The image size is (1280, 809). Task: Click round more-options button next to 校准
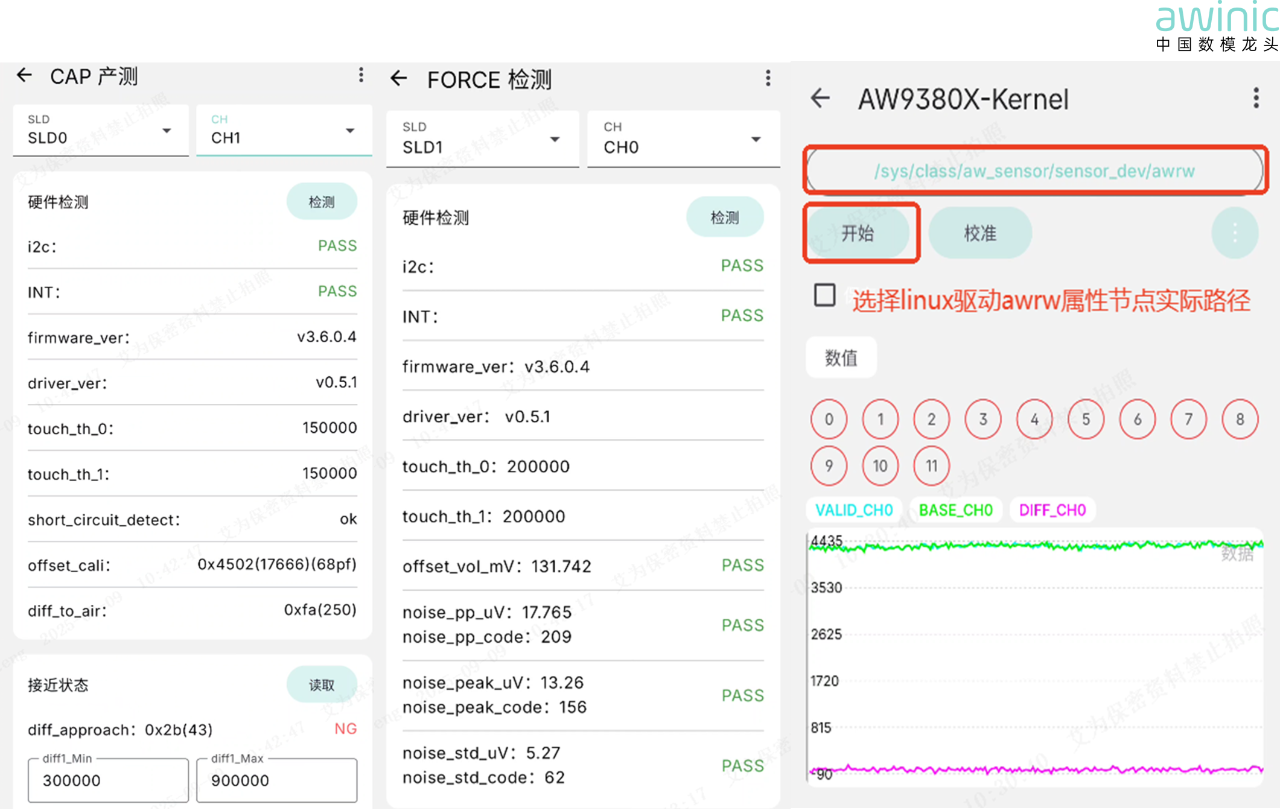1235,233
